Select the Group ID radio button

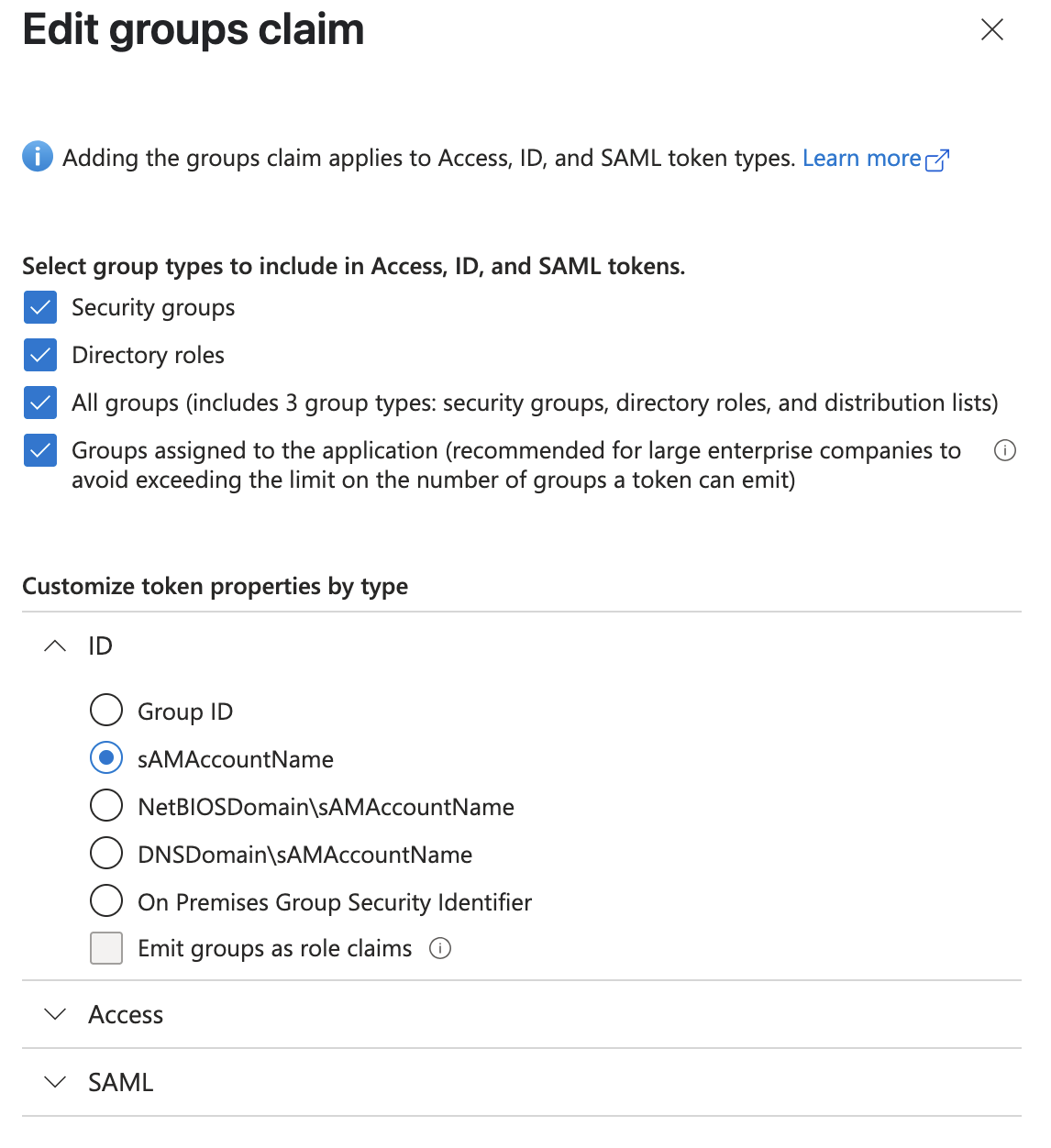pos(105,710)
